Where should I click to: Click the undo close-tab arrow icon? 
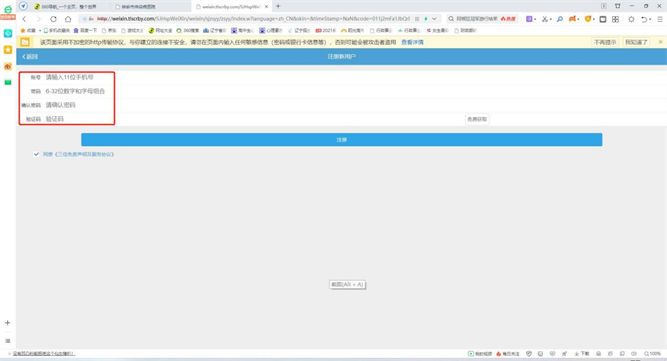coord(644,19)
